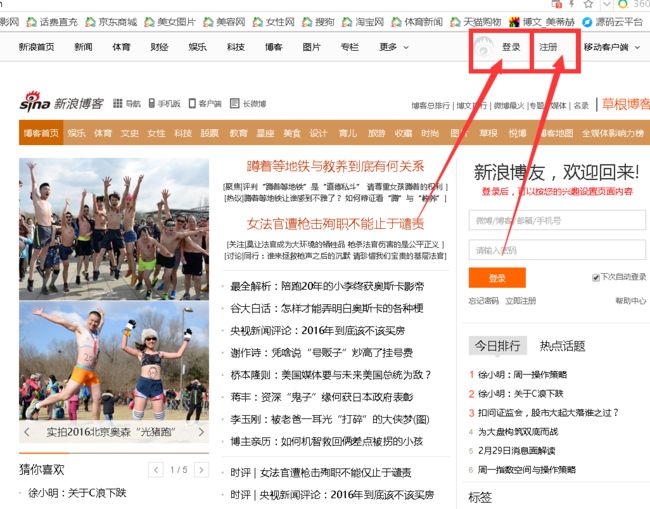This screenshot has height=509, width=650.
Task: Open the 体育新闻 bookmark
Action: click(x=417, y=22)
